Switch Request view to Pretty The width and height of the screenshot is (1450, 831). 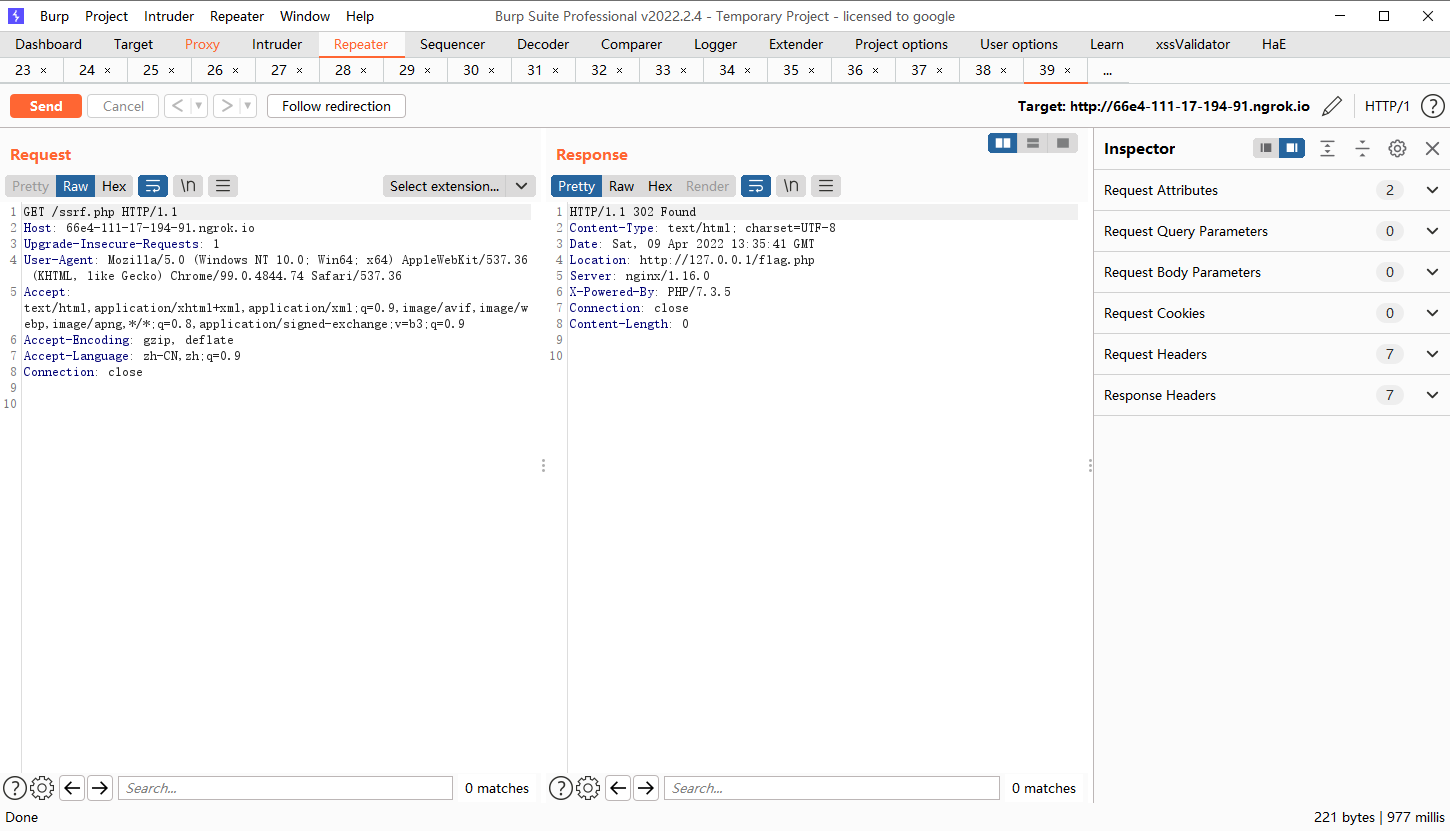[30, 186]
